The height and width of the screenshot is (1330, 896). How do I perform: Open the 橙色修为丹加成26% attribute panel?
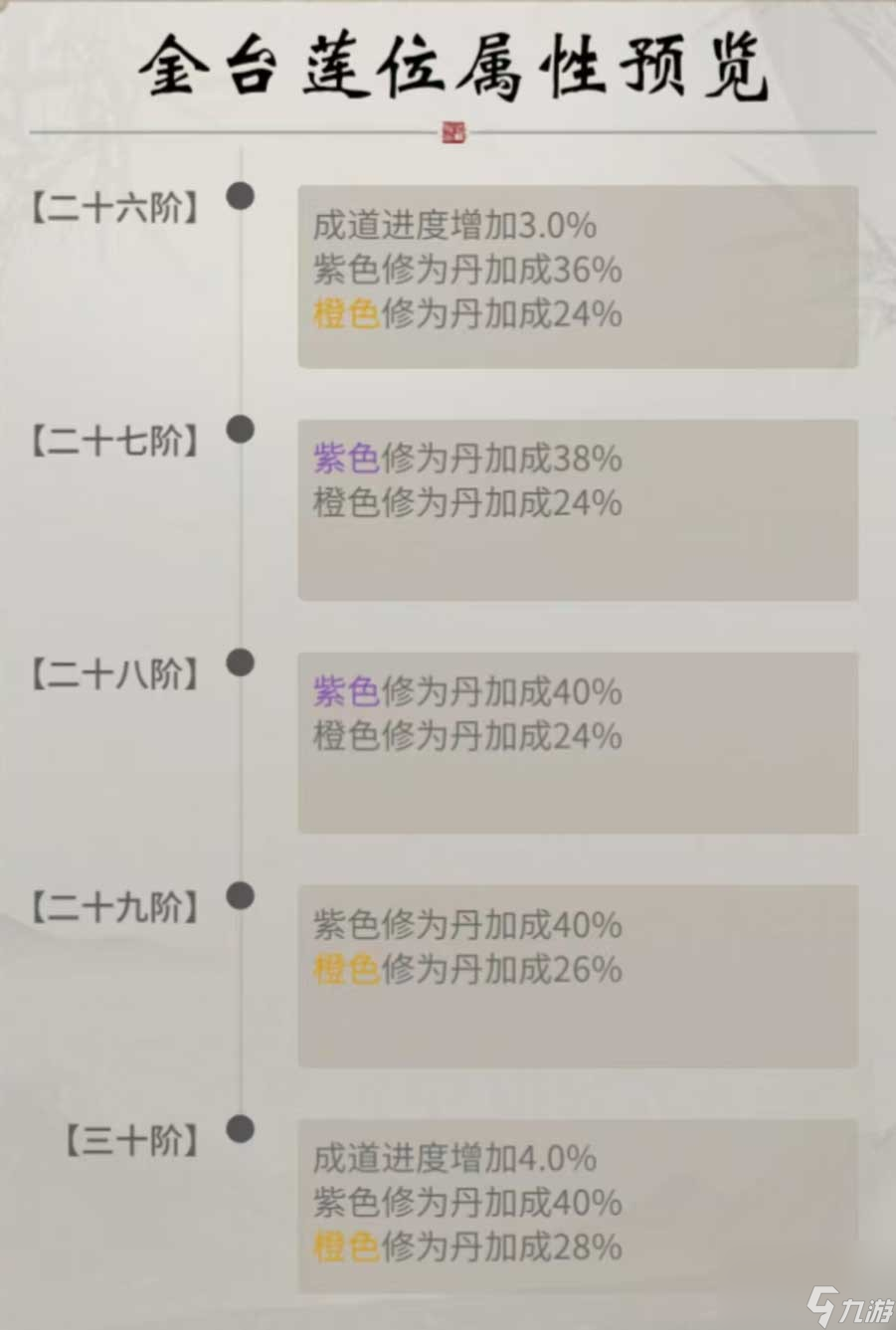[x=578, y=976]
